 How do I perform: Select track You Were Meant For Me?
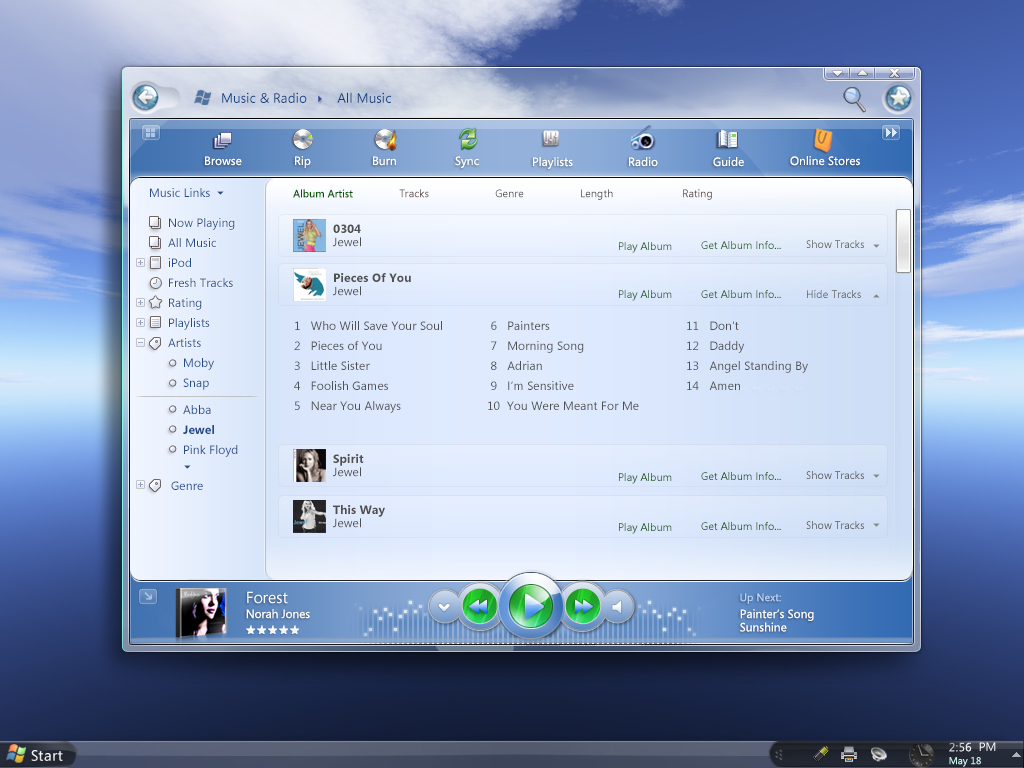point(573,406)
